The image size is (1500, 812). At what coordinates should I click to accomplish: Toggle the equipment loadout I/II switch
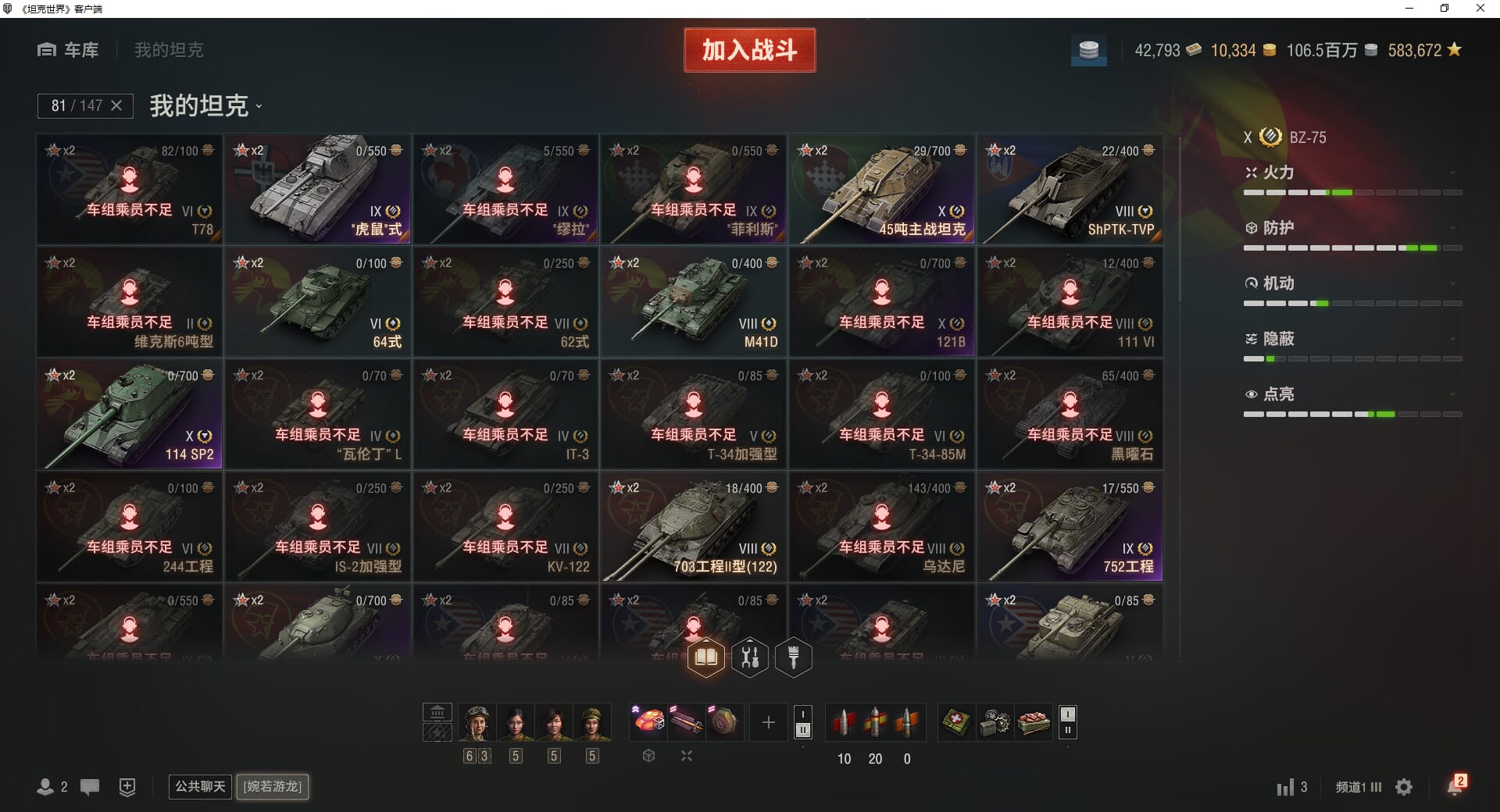pyautogui.click(x=802, y=722)
